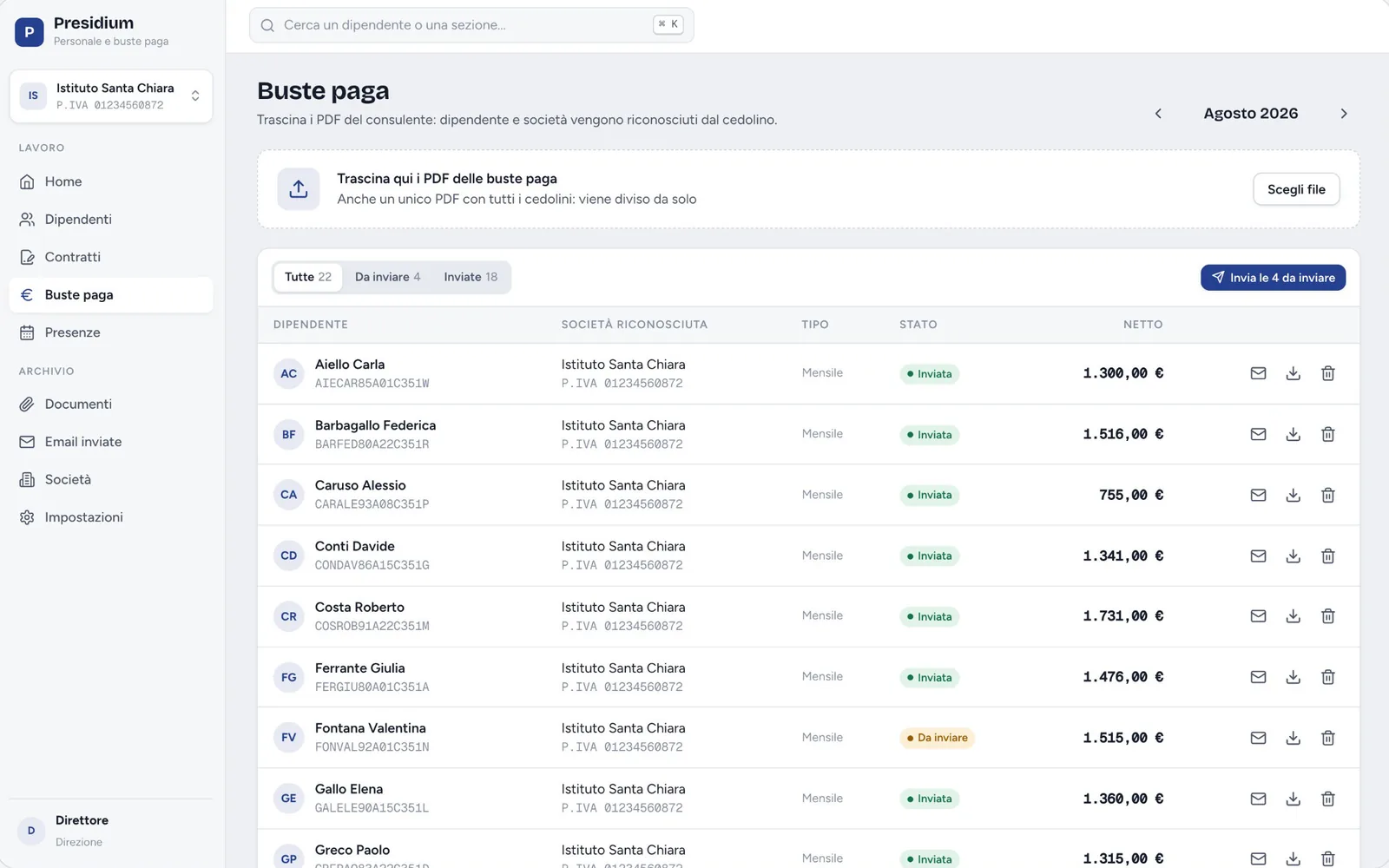The width and height of the screenshot is (1389, 868).
Task: Select the Tutte 22 tab
Action: 308,277
